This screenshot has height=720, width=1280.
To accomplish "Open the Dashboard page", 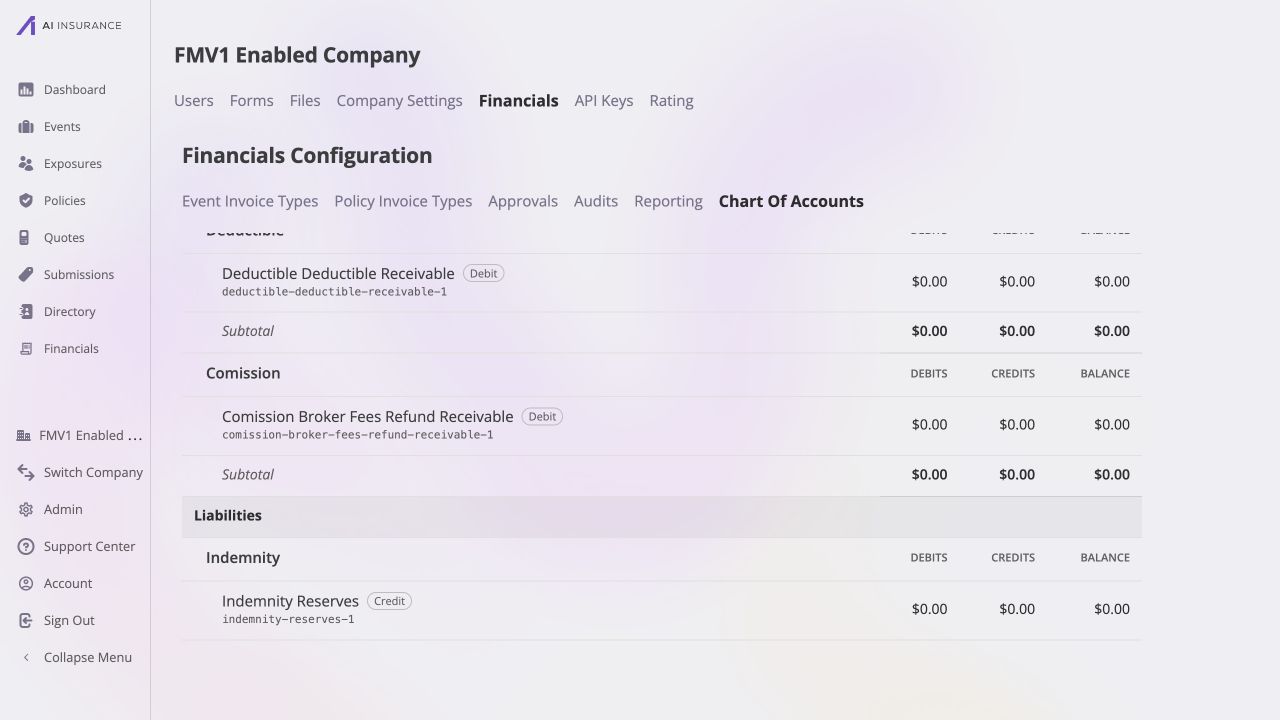I will coord(75,90).
